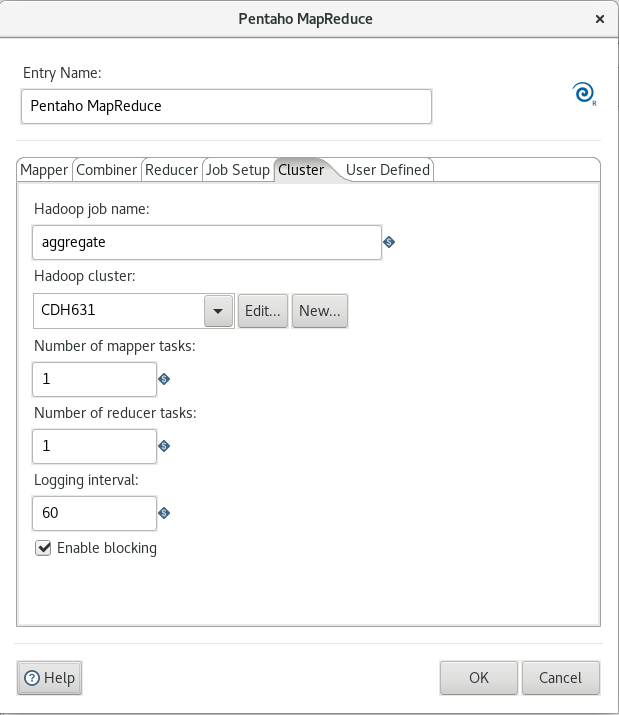Open the User Defined tab
Viewport: 619px width, 715px height.
(x=388, y=170)
